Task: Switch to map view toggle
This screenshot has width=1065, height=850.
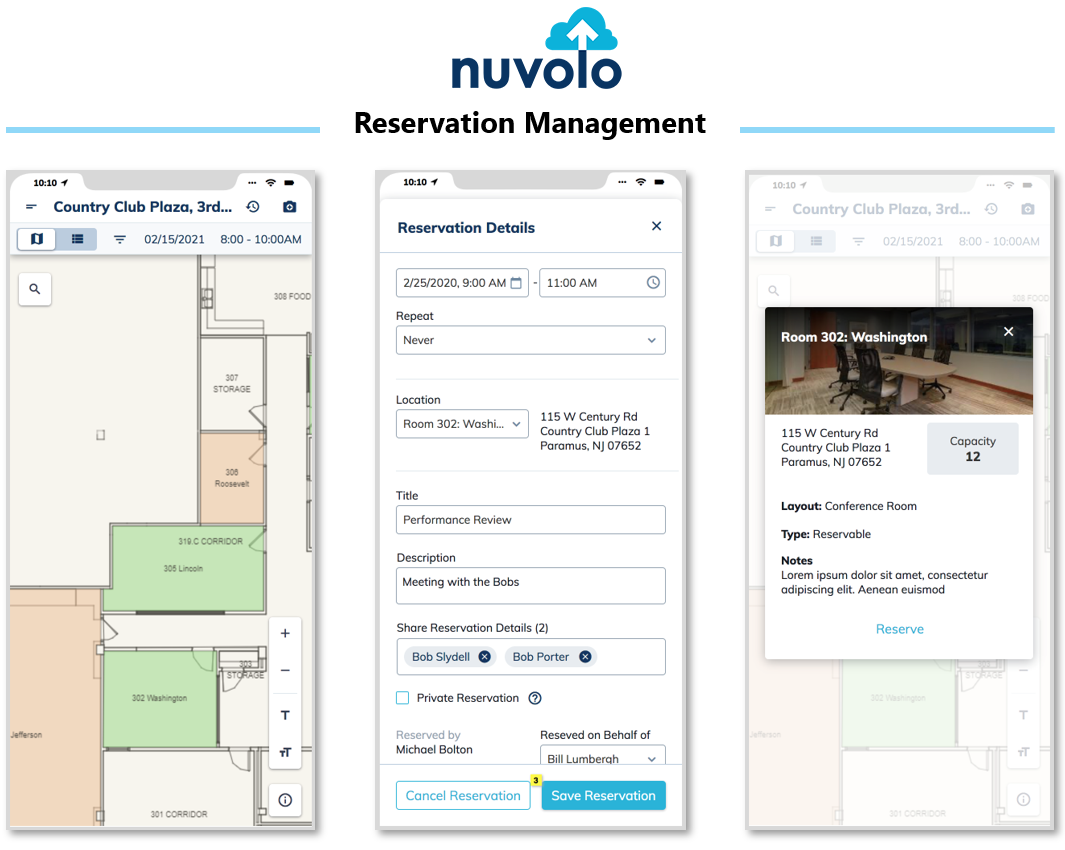Action: coord(37,239)
